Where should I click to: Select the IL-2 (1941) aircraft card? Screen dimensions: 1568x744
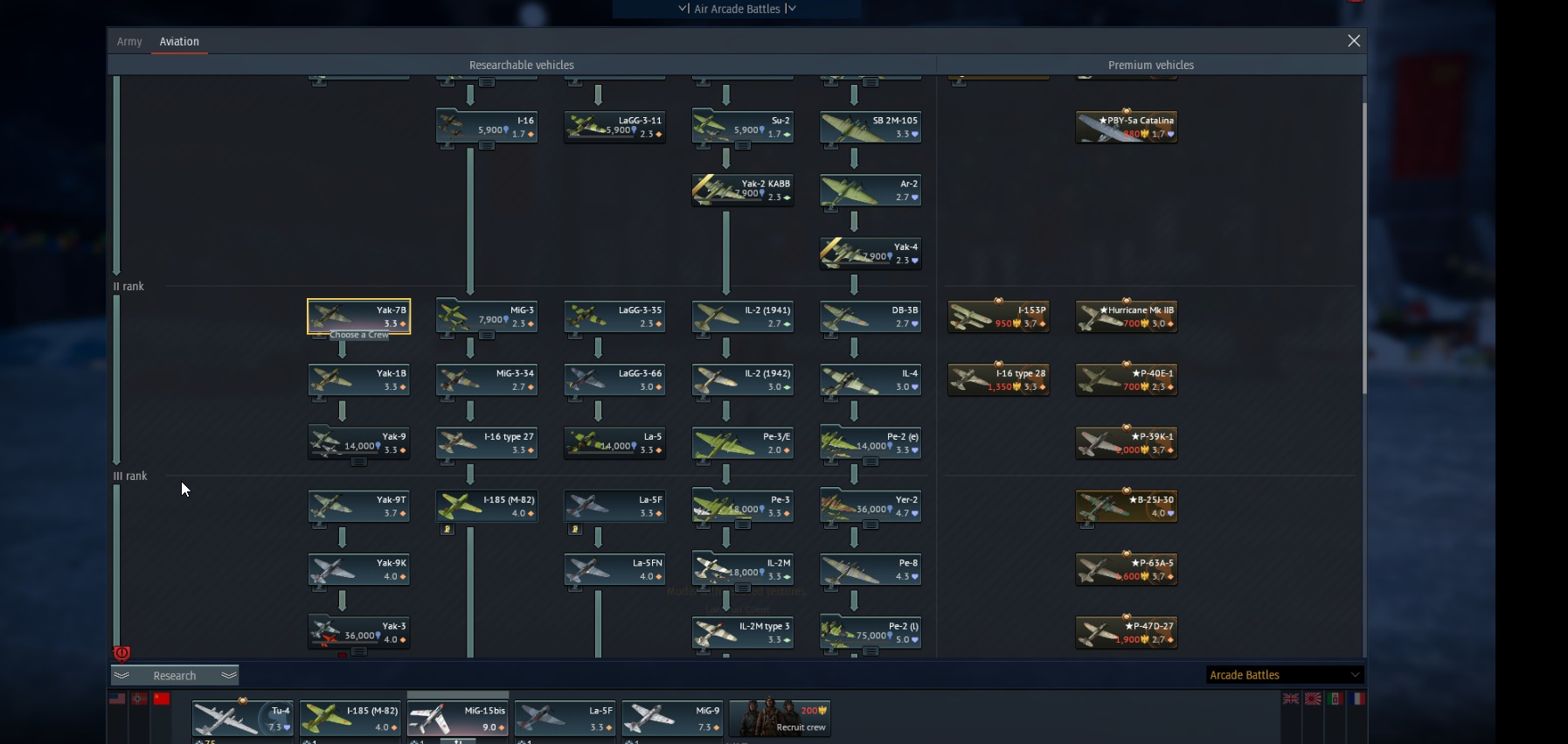coord(743,316)
